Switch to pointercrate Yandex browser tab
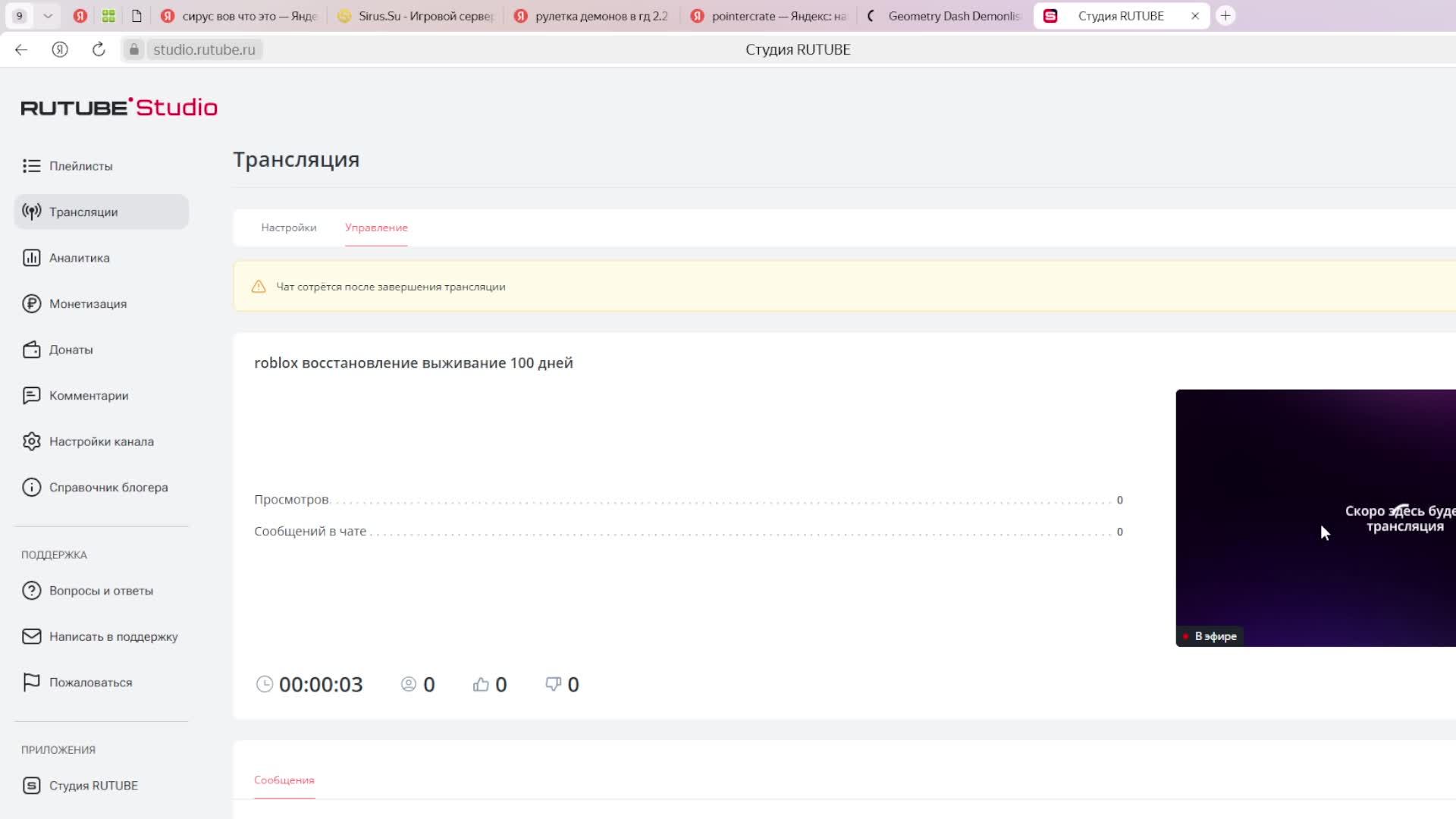The height and width of the screenshot is (819, 1456). [768, 16]
